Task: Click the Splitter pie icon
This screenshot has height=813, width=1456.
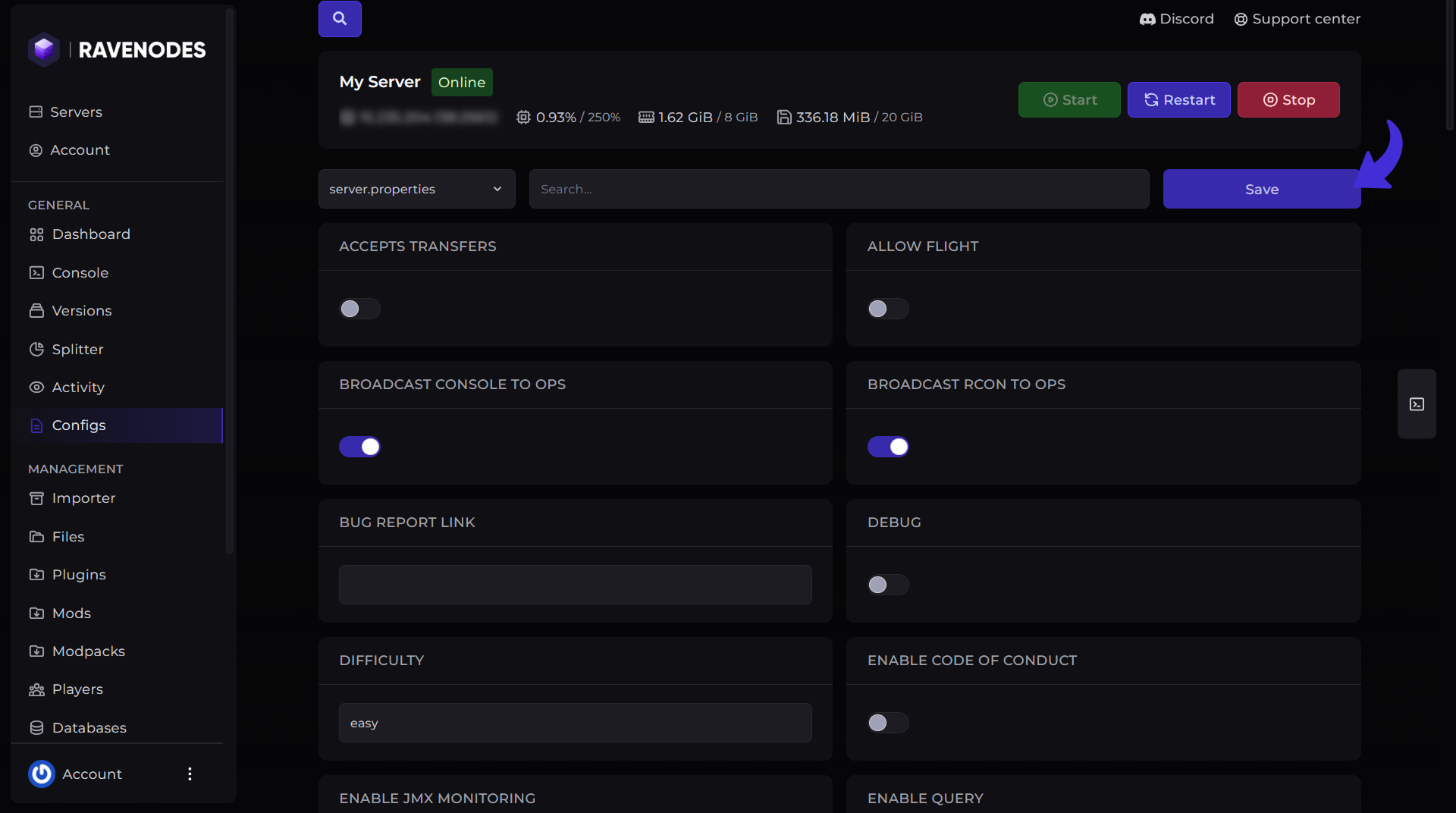Action: (x=36, y=349)
